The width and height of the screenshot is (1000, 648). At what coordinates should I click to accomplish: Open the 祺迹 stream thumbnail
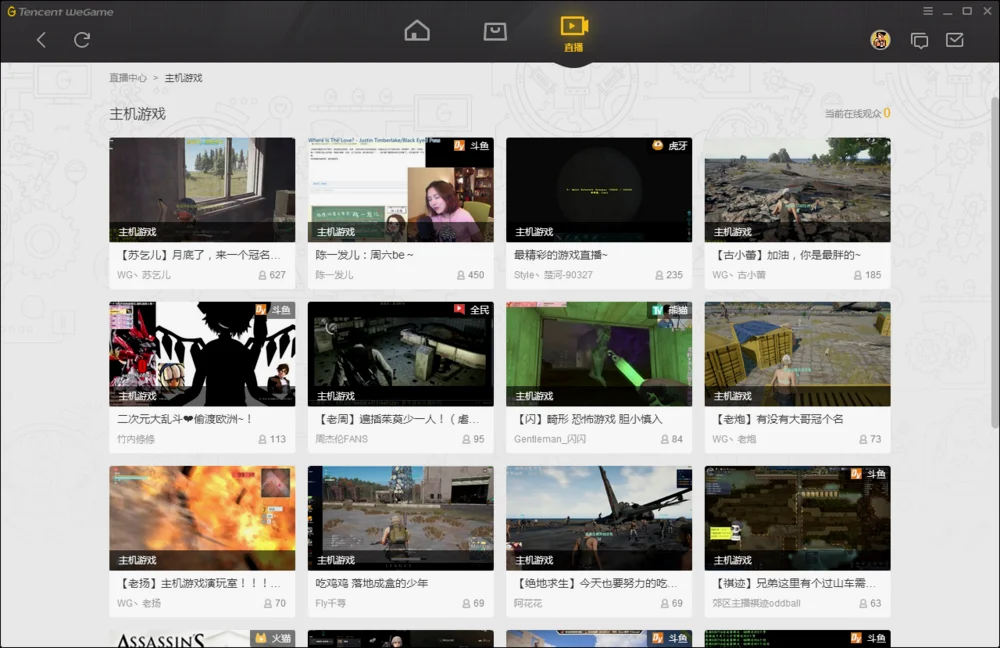[x=797, y=518]
